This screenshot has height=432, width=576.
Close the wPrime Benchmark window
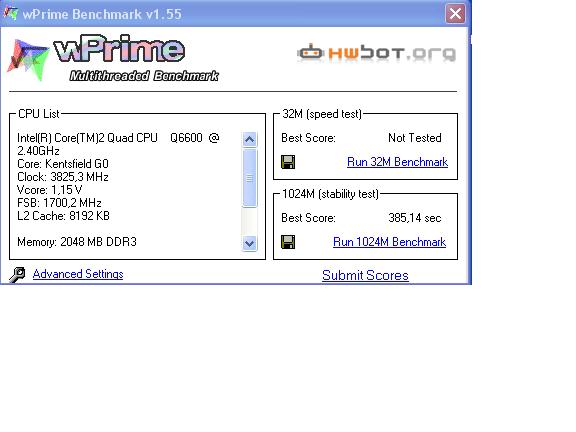pyautogui.click(x=455, y=14)
